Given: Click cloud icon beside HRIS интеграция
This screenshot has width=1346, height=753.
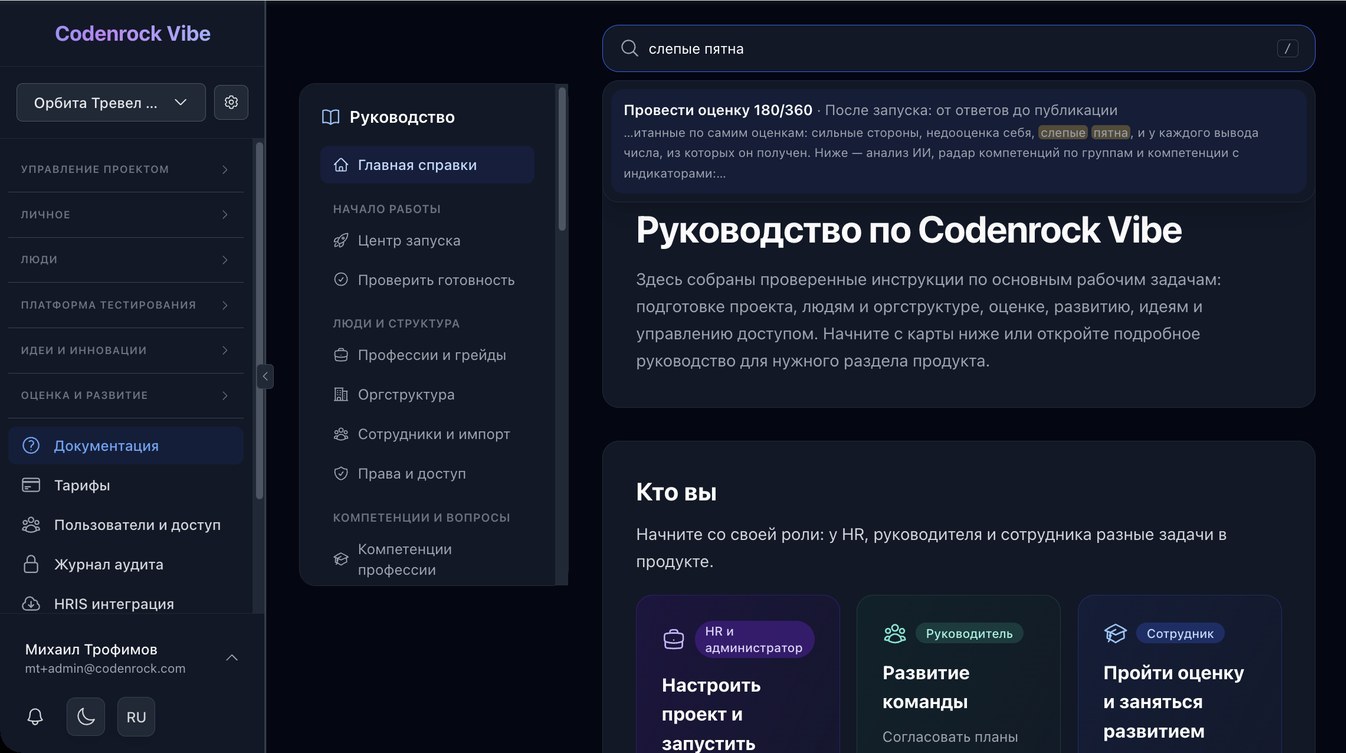Looking at the screenshot, I should [x=31, y=604].
